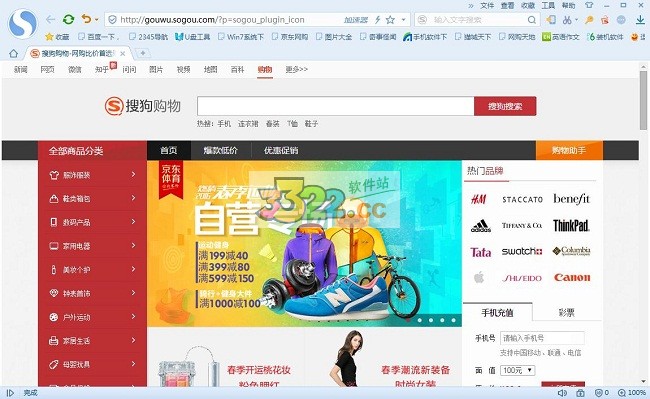650x399 pixels.
Task: Bookmark the page with the star icon
Action: coord(390,19)
